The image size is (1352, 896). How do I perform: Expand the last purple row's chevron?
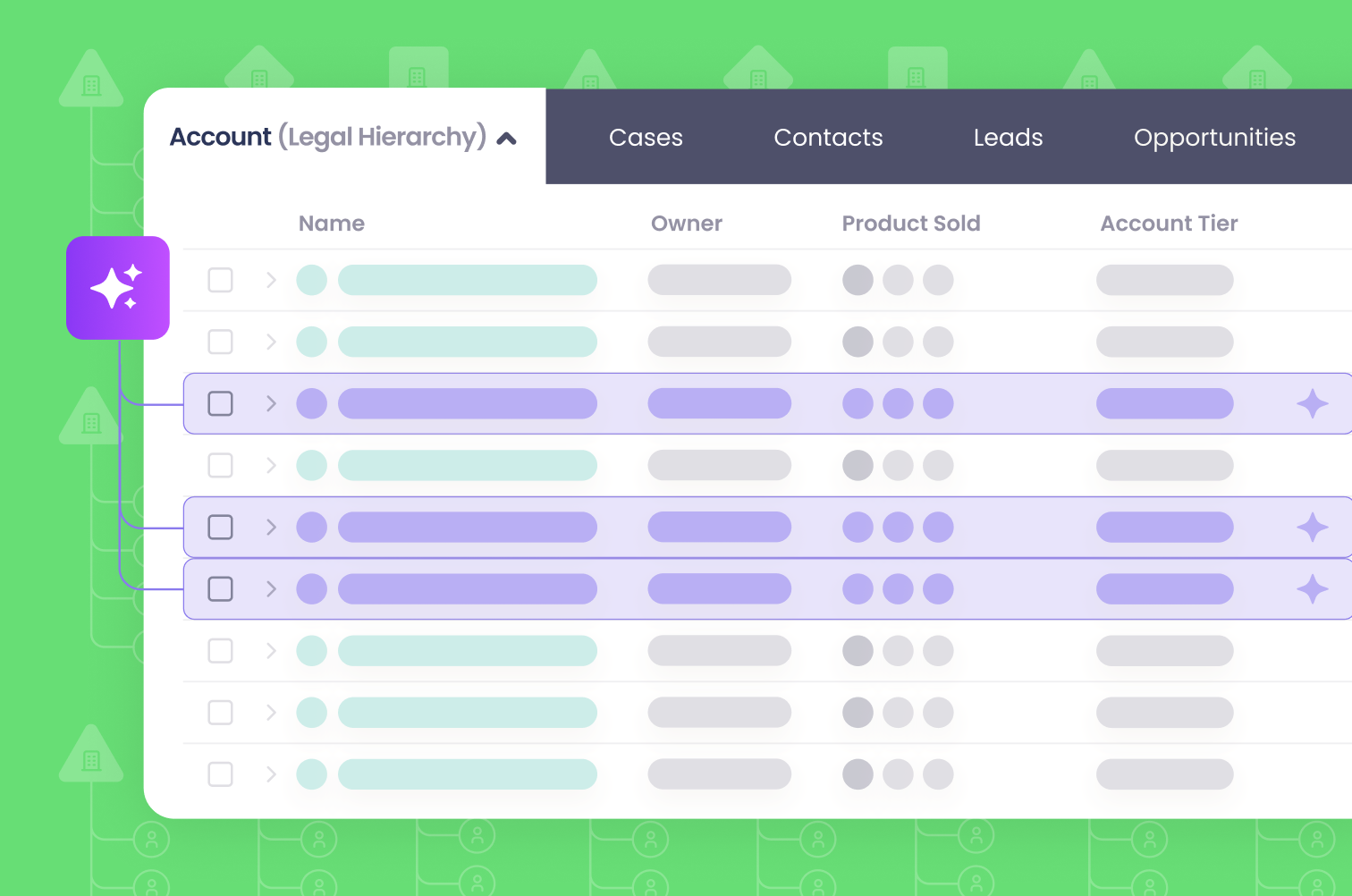coord(271,589)
